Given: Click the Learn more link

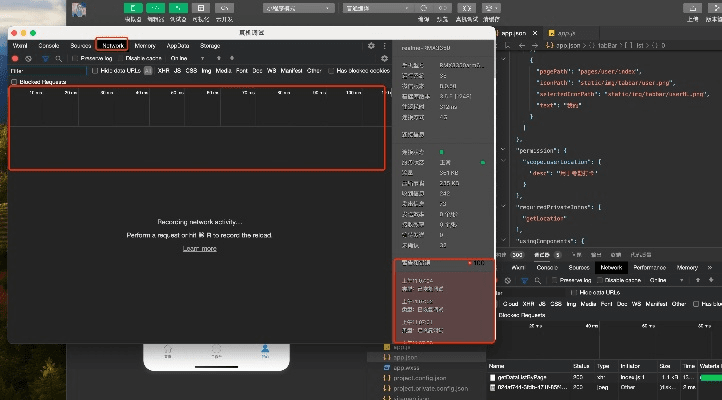Looking at the screenshot, I should [199, 248].
